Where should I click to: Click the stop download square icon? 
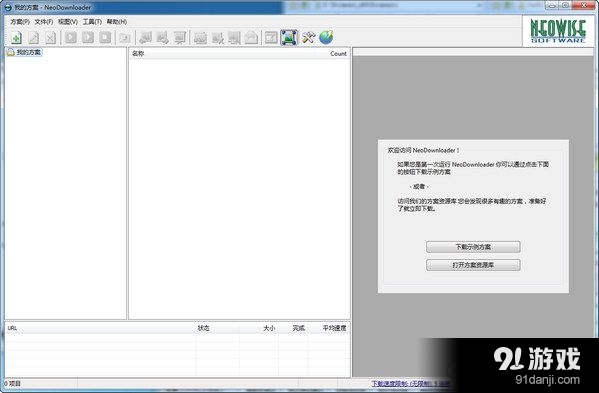click(x=105, y=37)
